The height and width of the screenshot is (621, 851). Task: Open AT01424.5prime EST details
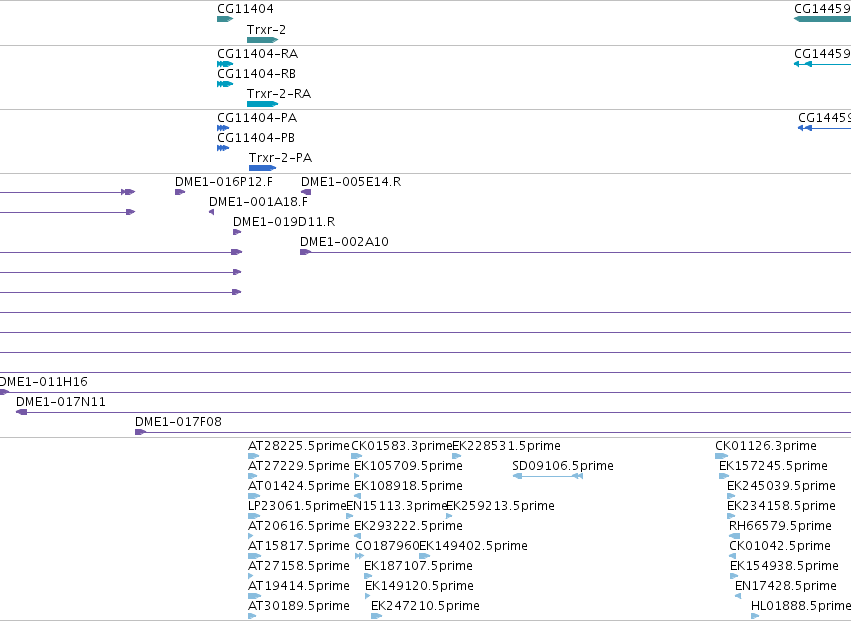299,486
